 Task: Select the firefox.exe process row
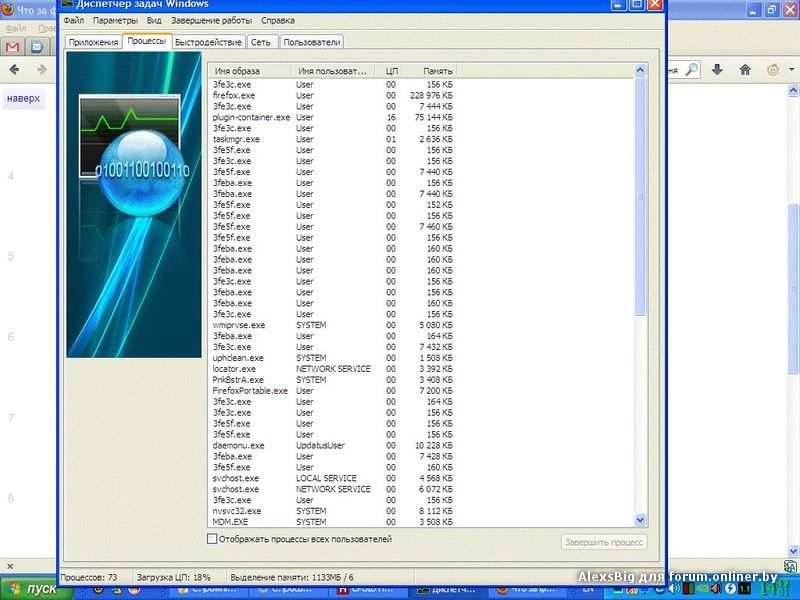coord(333,95)
